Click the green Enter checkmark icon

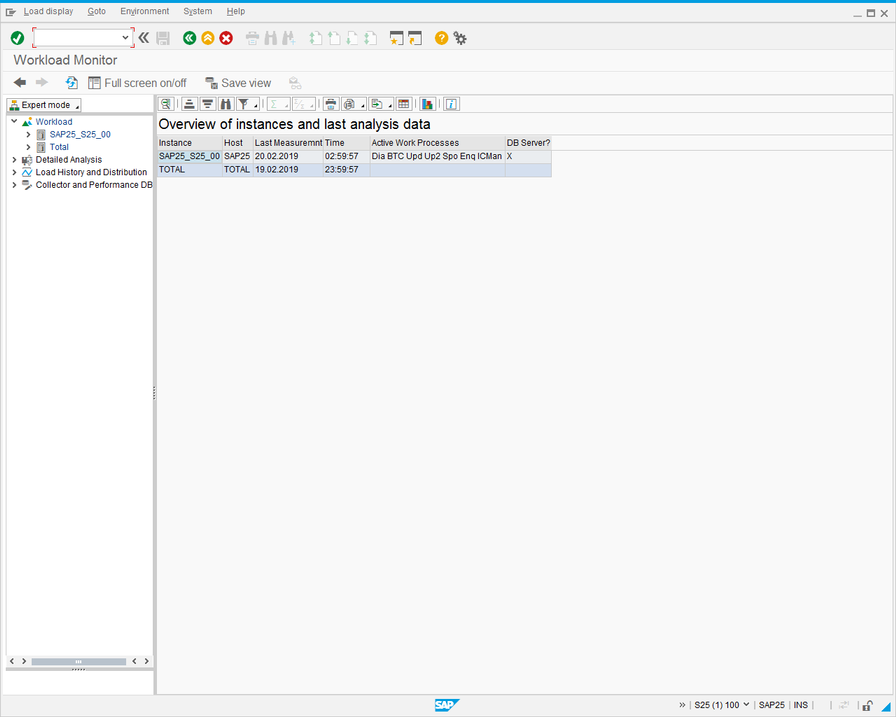coord(17,38)
